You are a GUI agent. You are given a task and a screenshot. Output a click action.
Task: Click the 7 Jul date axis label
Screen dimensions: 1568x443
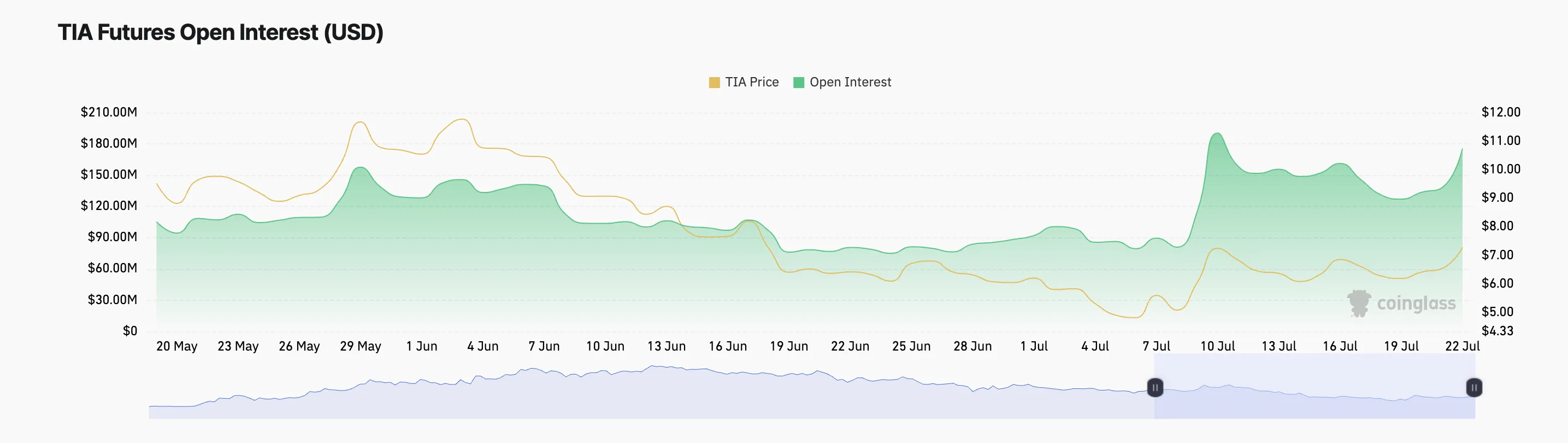pyautogui.click(x=1156, y=346)
